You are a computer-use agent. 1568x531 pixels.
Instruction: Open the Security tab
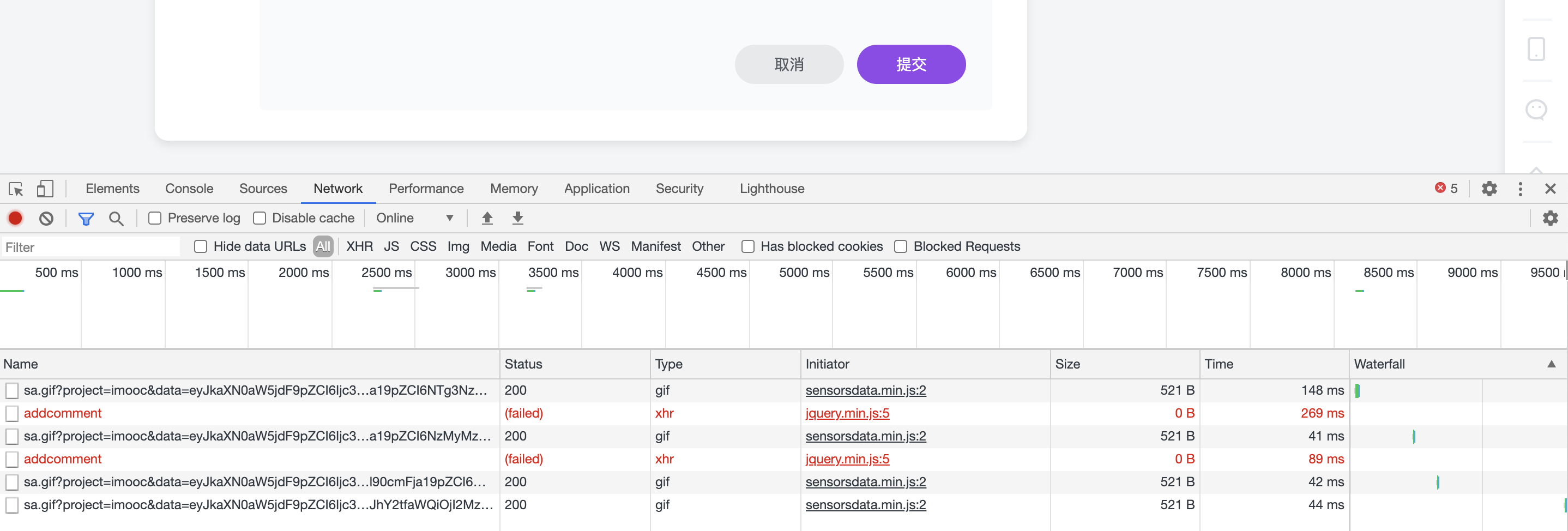click(679, 189)
